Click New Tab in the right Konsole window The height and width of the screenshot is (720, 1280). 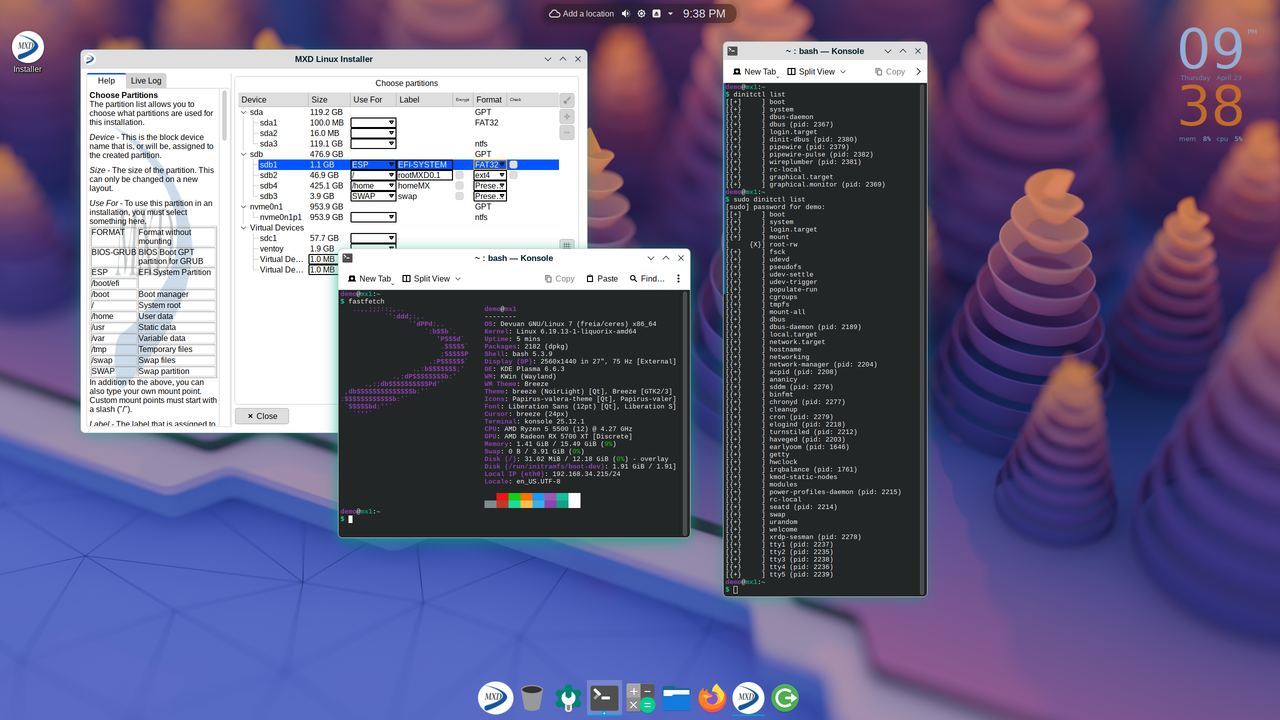753,72
